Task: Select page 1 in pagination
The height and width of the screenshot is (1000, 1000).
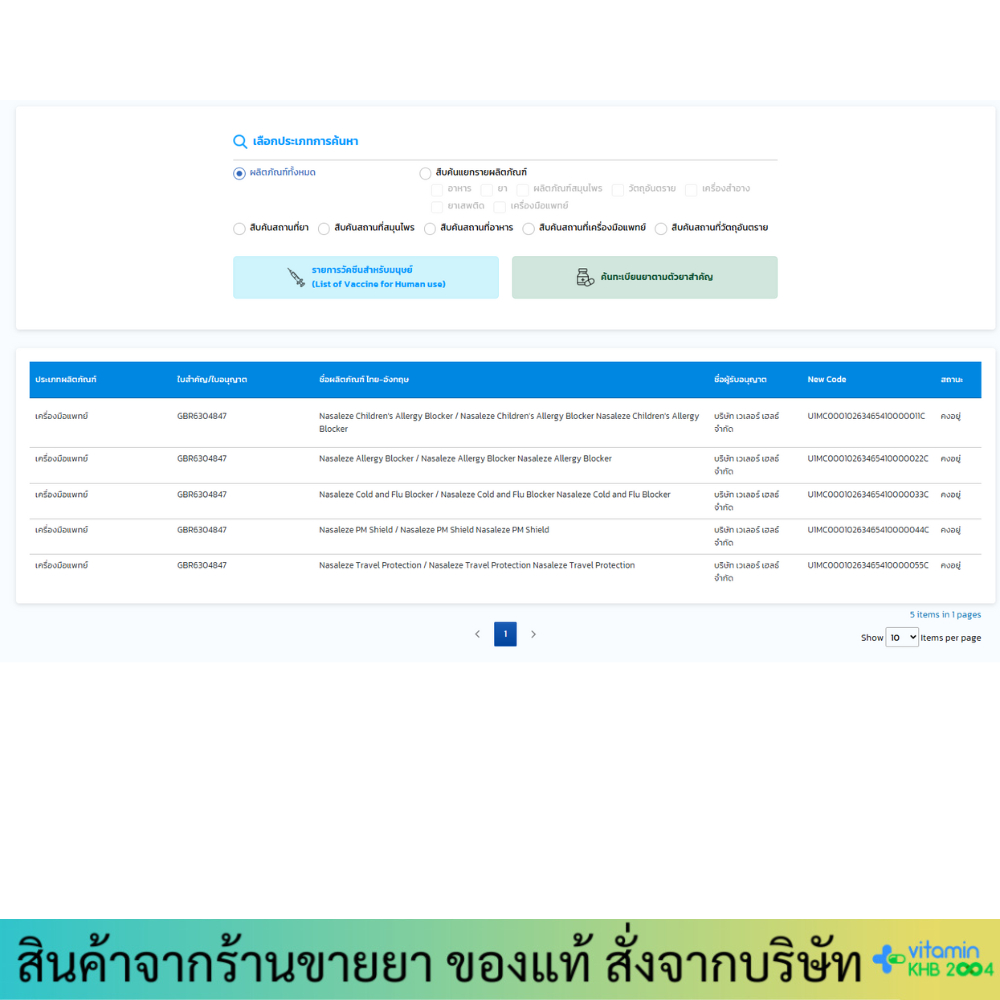Action: coord(505,634)
